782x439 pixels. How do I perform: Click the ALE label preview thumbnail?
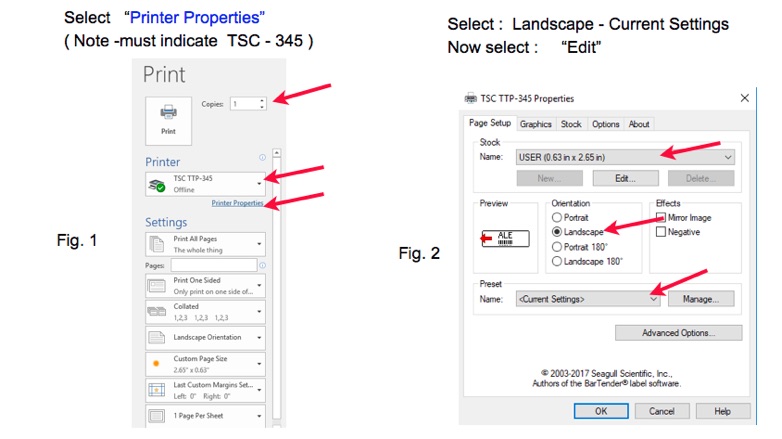[505, 238]
